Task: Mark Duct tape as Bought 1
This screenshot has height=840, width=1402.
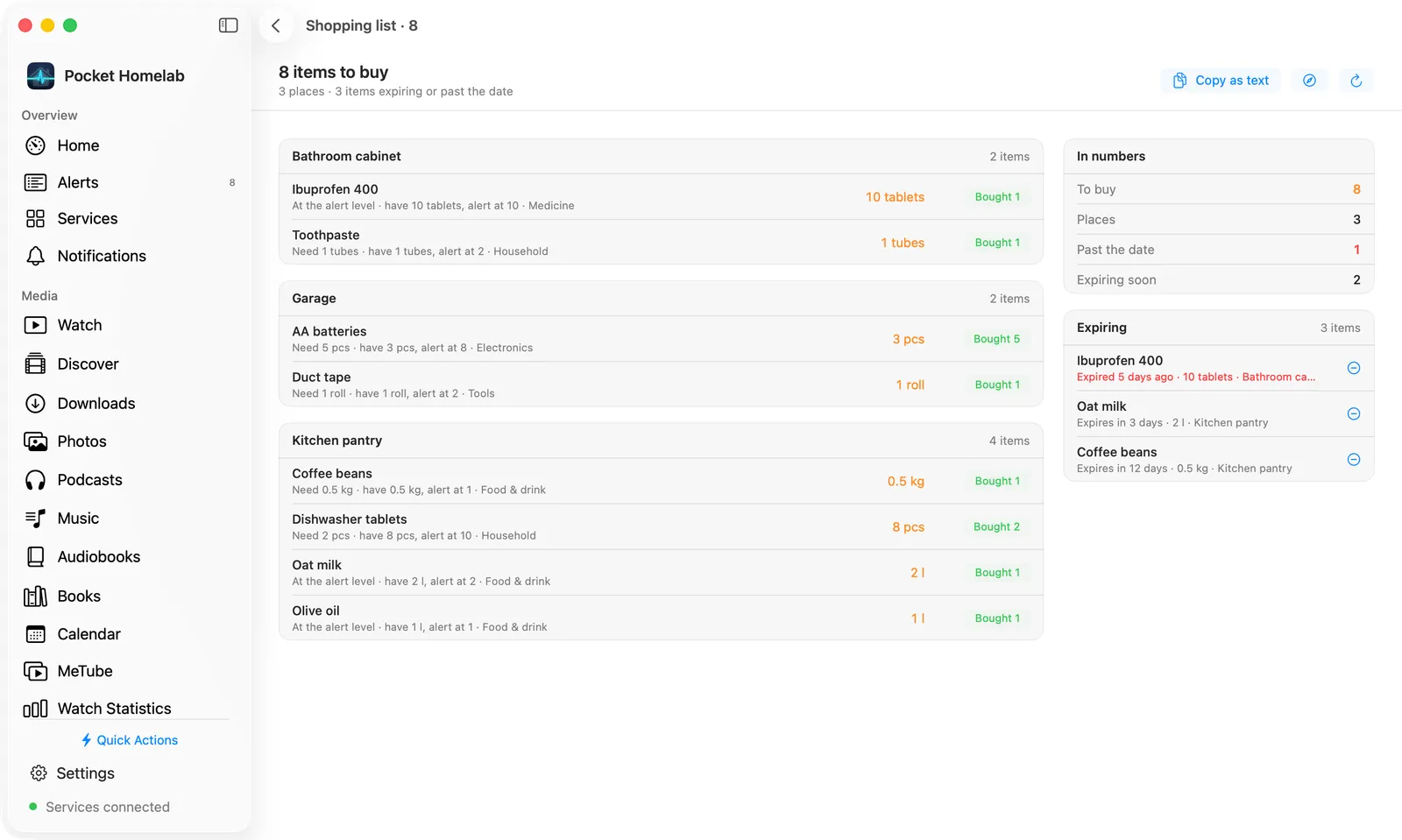Action: click(x=997, y=385)
